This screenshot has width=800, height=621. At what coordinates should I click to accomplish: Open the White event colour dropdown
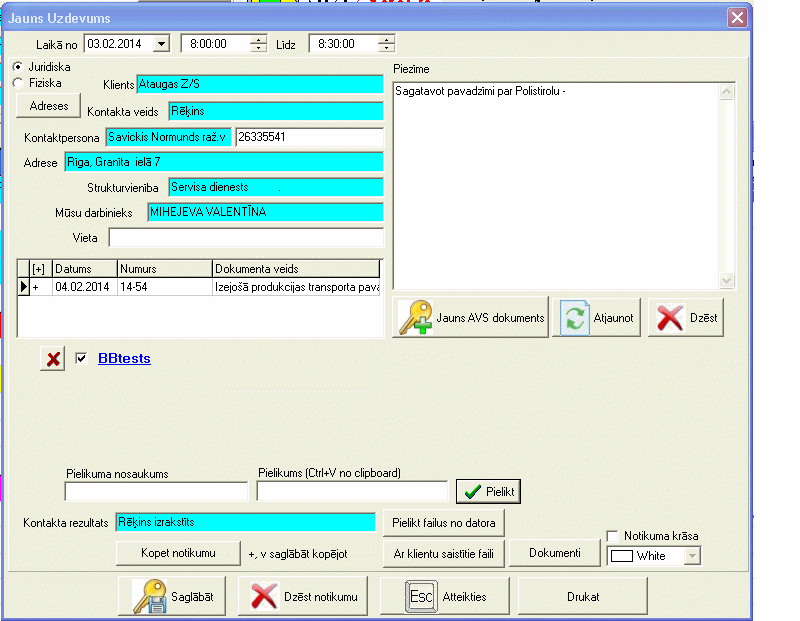coord(692,556)
